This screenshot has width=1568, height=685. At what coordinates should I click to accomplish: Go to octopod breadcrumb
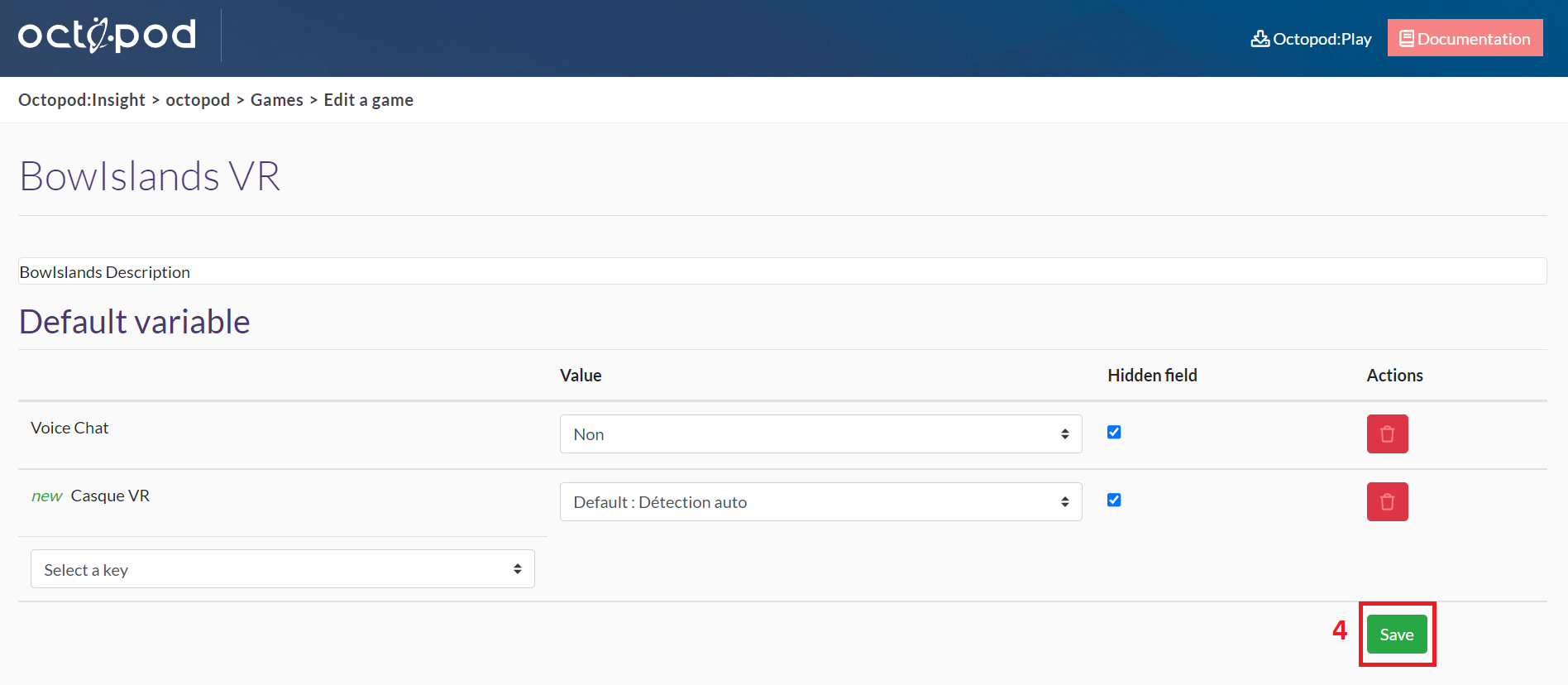tap(198, 100)
